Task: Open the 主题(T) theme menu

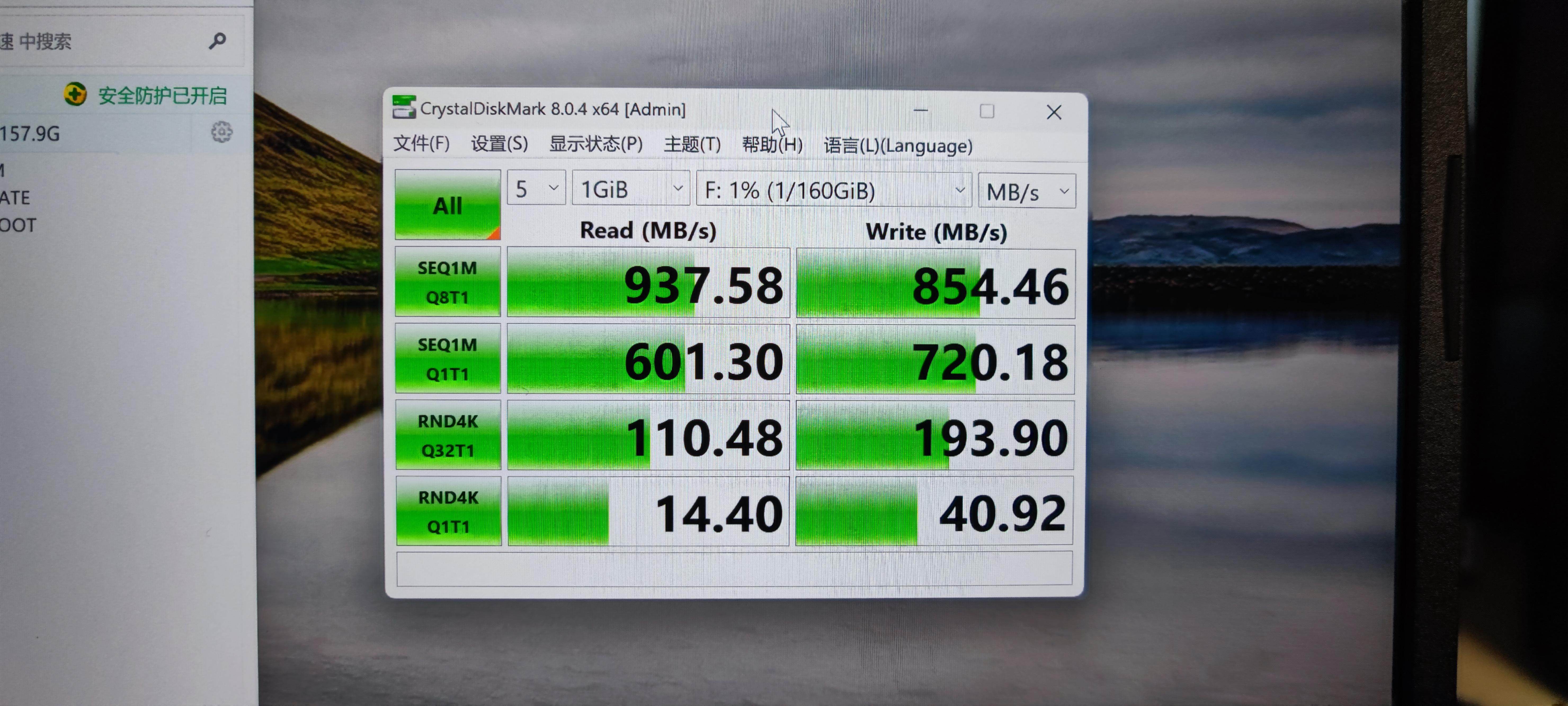Action: coord(692,144)
